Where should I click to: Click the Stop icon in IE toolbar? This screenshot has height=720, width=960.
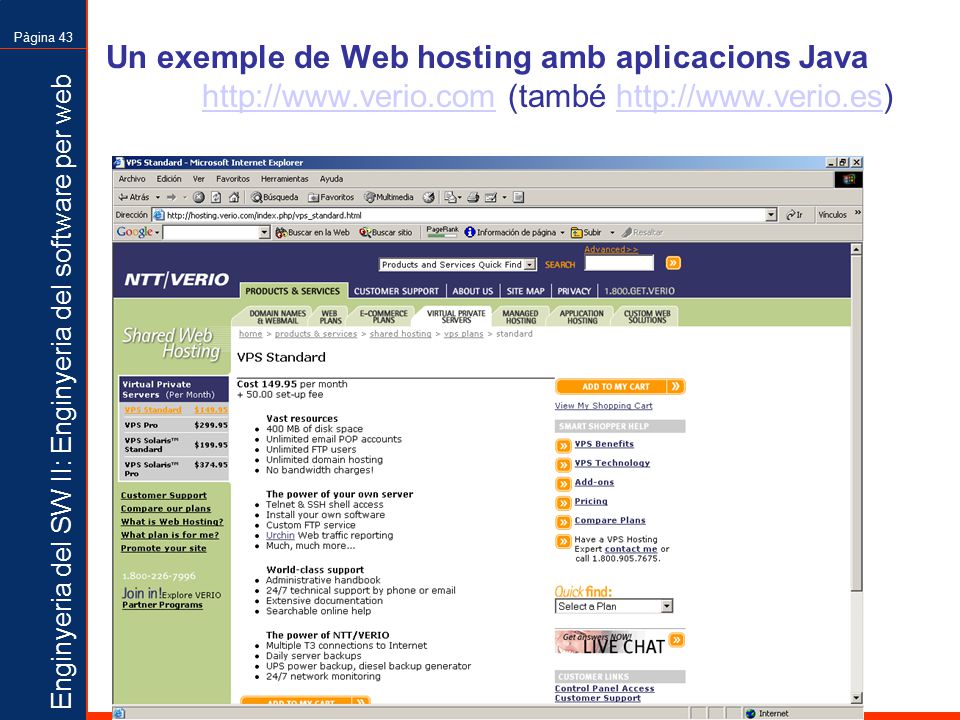[x=198, y=197]
